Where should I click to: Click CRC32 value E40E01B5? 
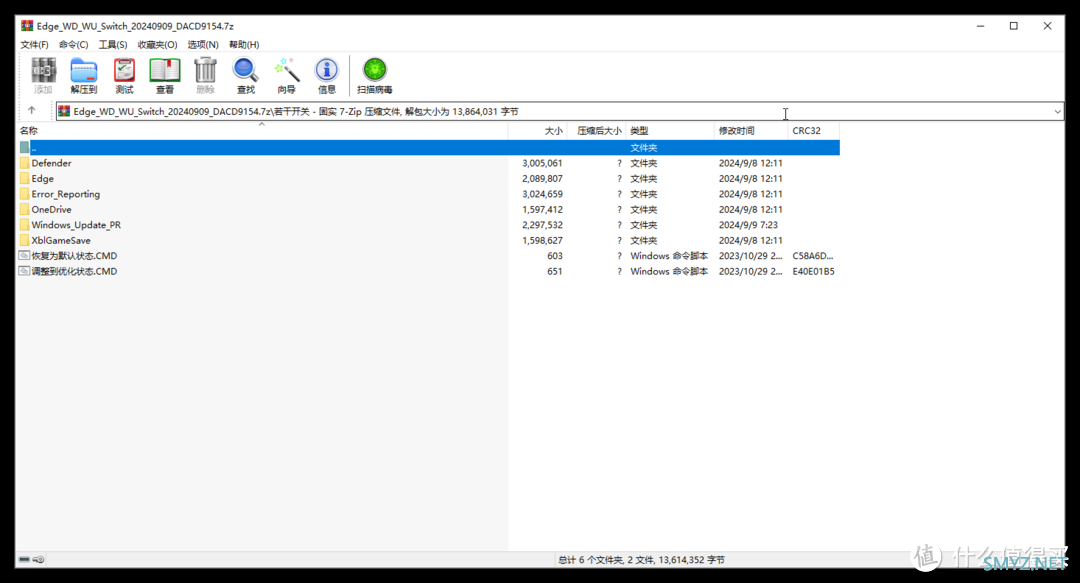(813, 272)
